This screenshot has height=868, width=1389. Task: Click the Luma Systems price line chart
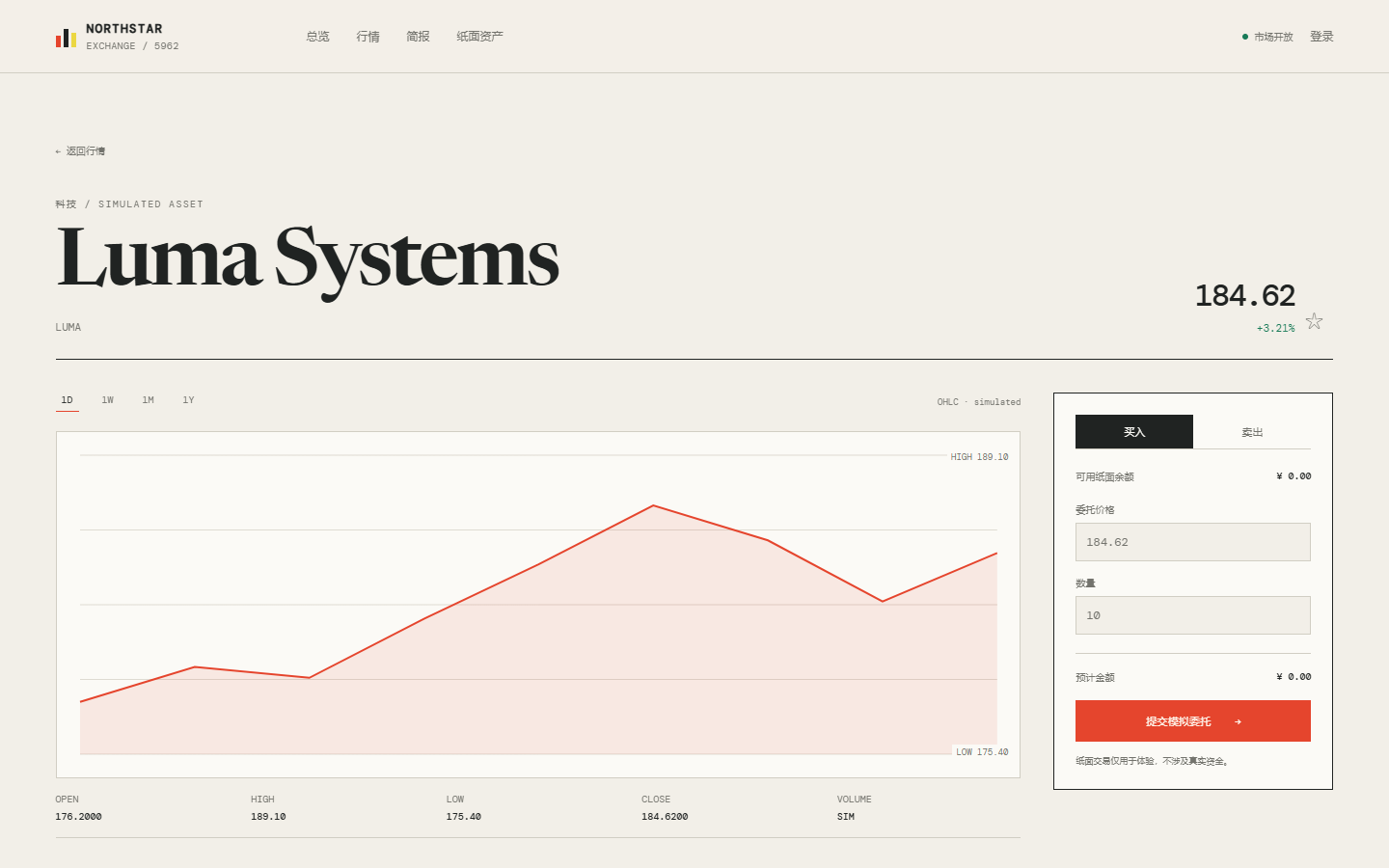[x=538, y=605]
